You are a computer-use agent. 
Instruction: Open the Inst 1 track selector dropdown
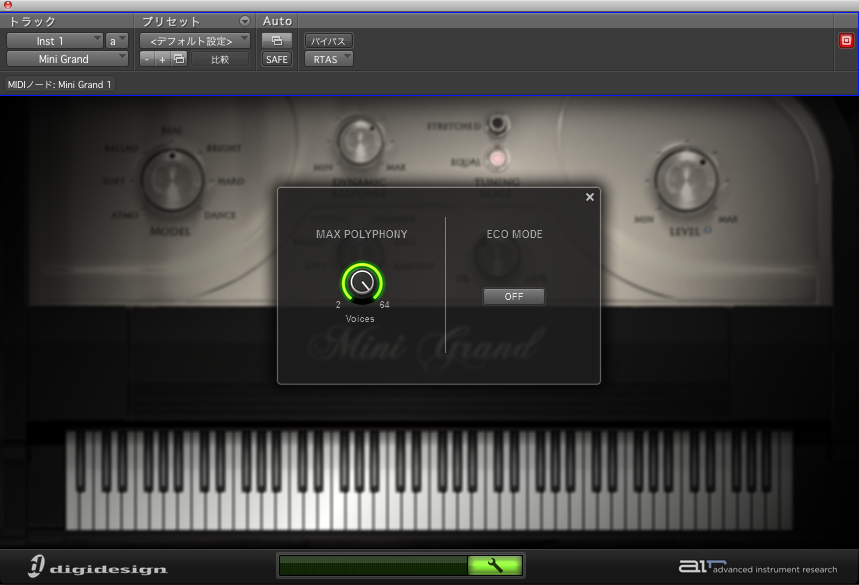[x=55, y=41]
